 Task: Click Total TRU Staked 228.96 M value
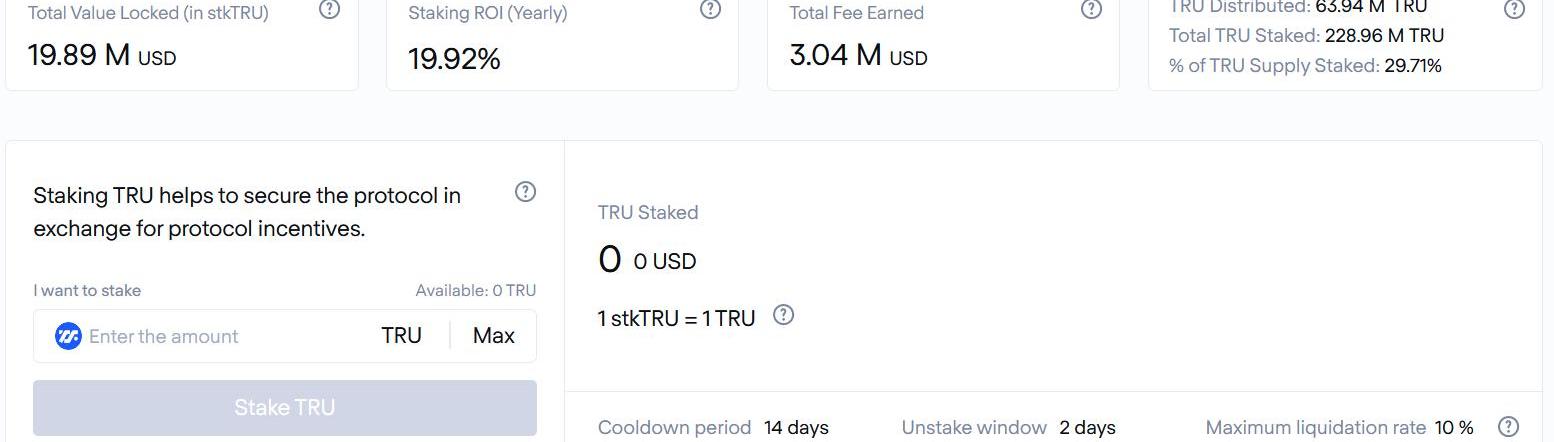point(1384,36)
